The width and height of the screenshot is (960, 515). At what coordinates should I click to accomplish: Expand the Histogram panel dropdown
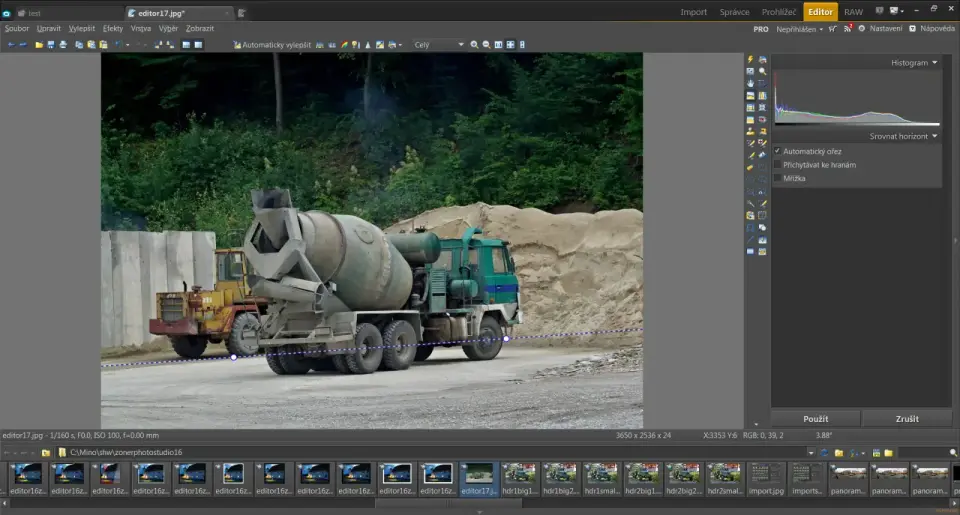934,63
